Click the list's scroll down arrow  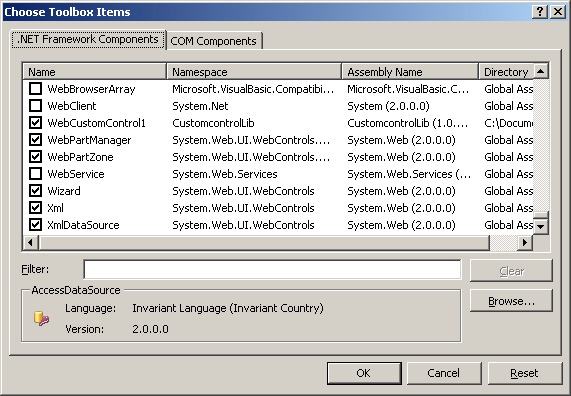pyautogui.click(x=541, y=227)
